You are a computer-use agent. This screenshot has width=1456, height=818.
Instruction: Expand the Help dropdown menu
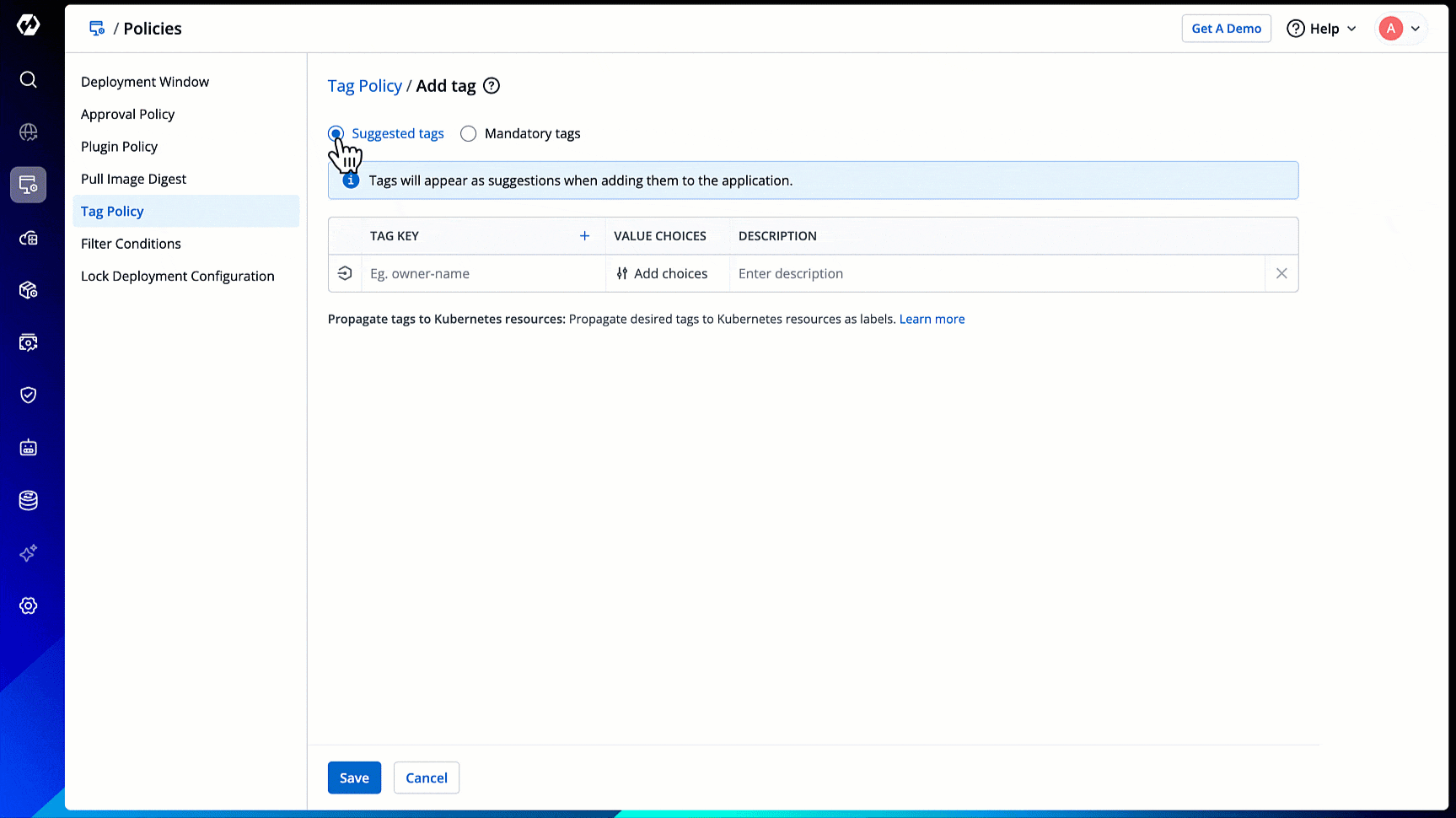[x=1322, y=29]
